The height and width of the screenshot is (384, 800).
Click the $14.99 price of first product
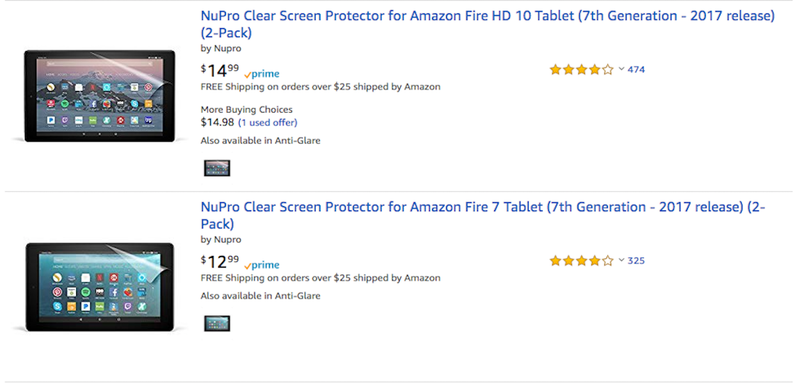[220, 70]
